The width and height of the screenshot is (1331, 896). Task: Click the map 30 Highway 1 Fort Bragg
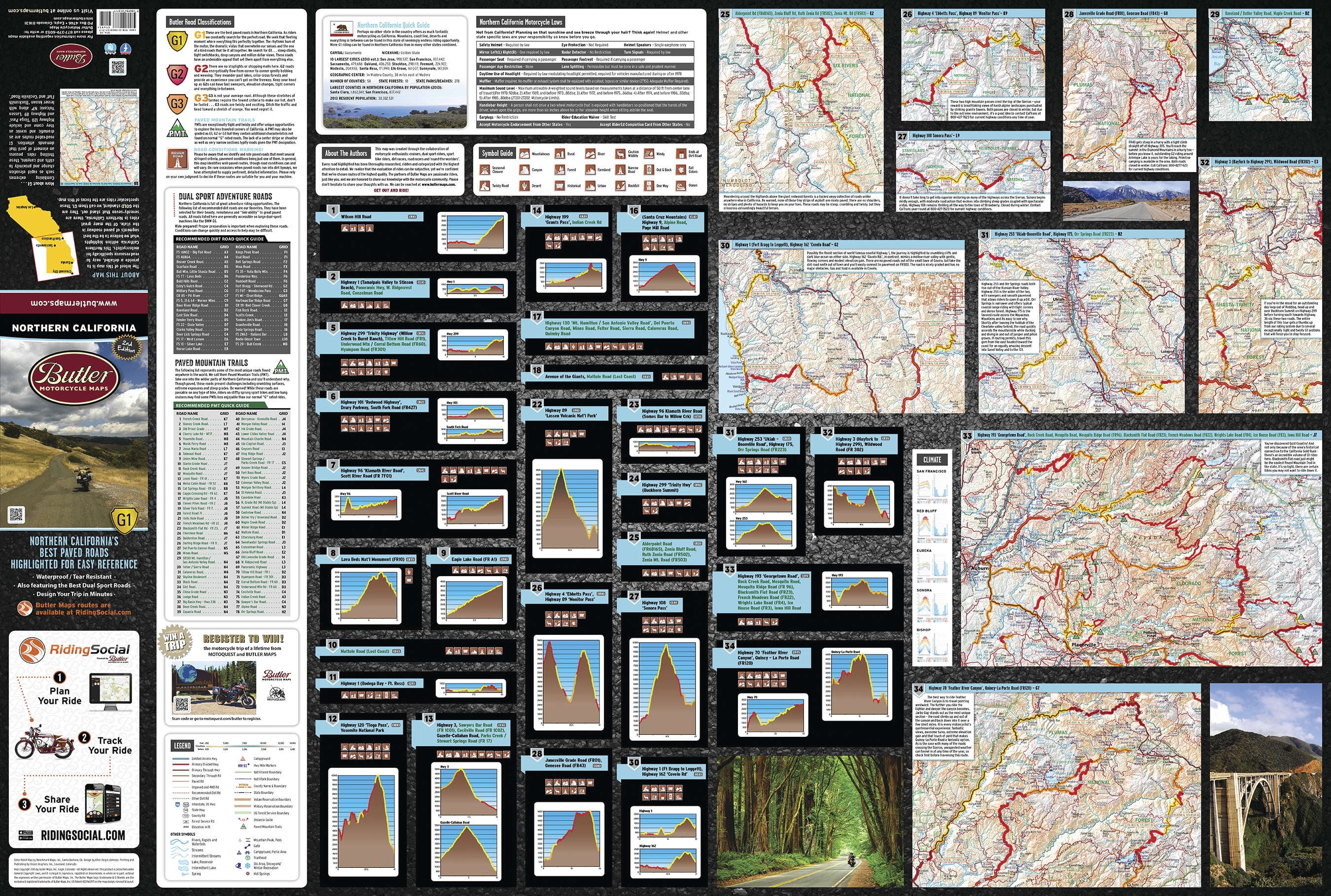point(841,327)
